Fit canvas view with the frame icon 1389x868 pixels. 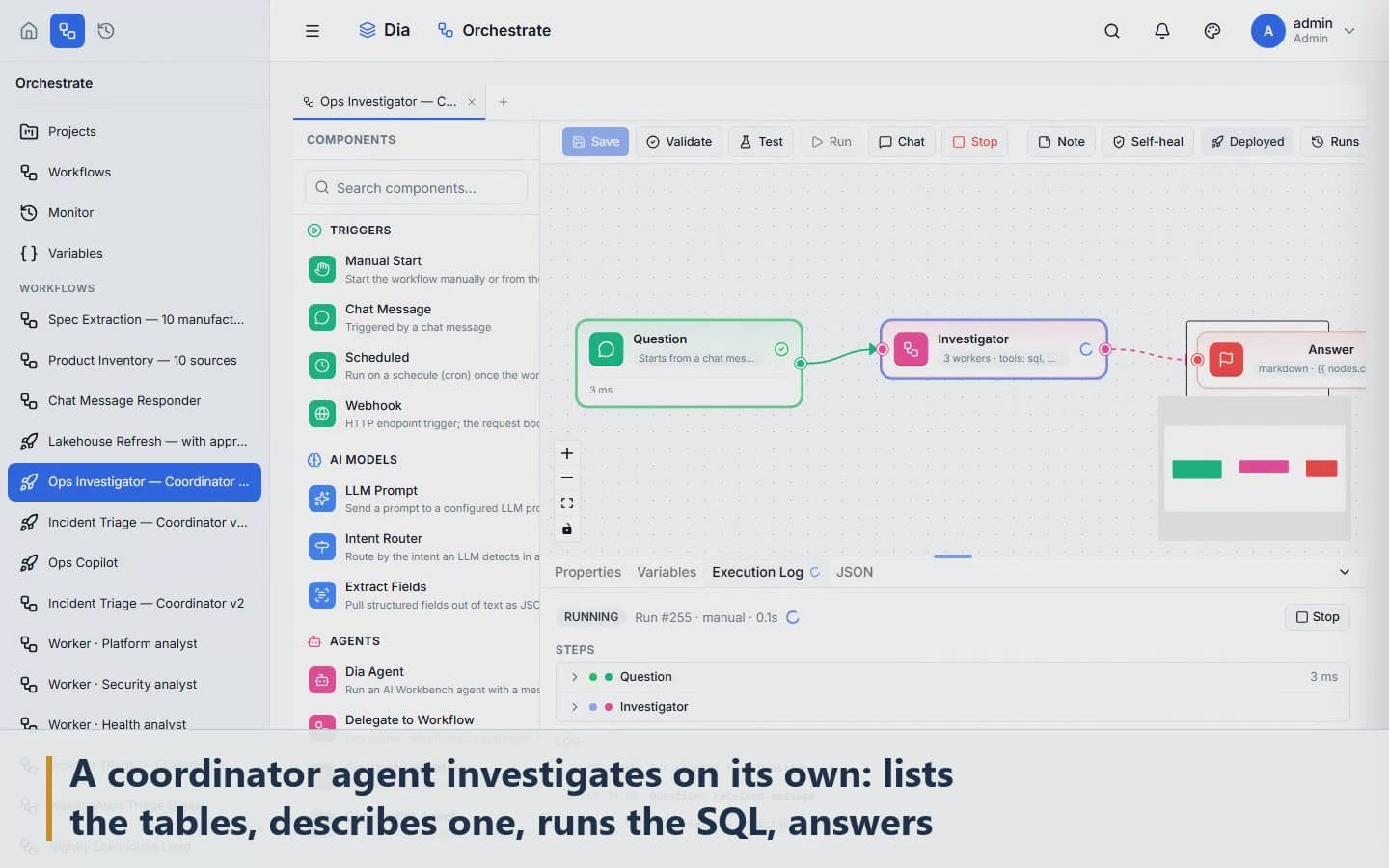click(x=567, y=503)
